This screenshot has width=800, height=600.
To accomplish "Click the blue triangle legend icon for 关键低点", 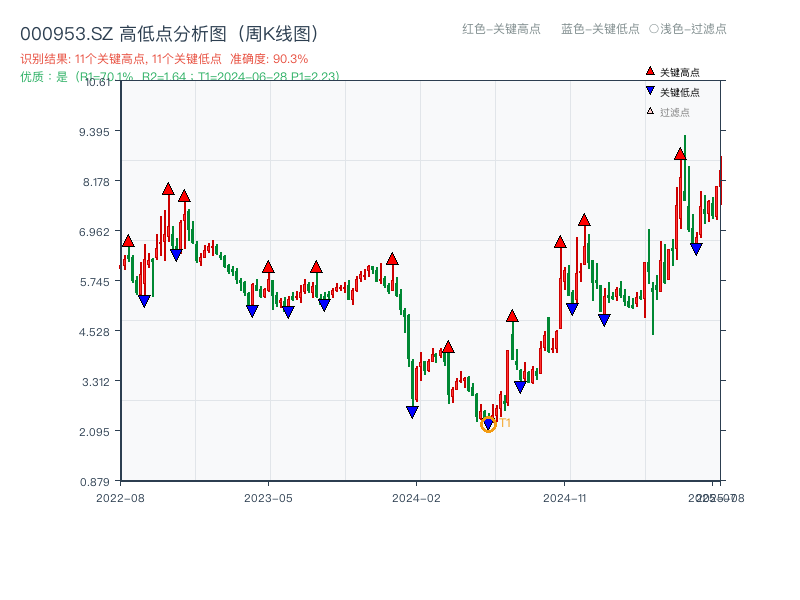I will 650,91.
